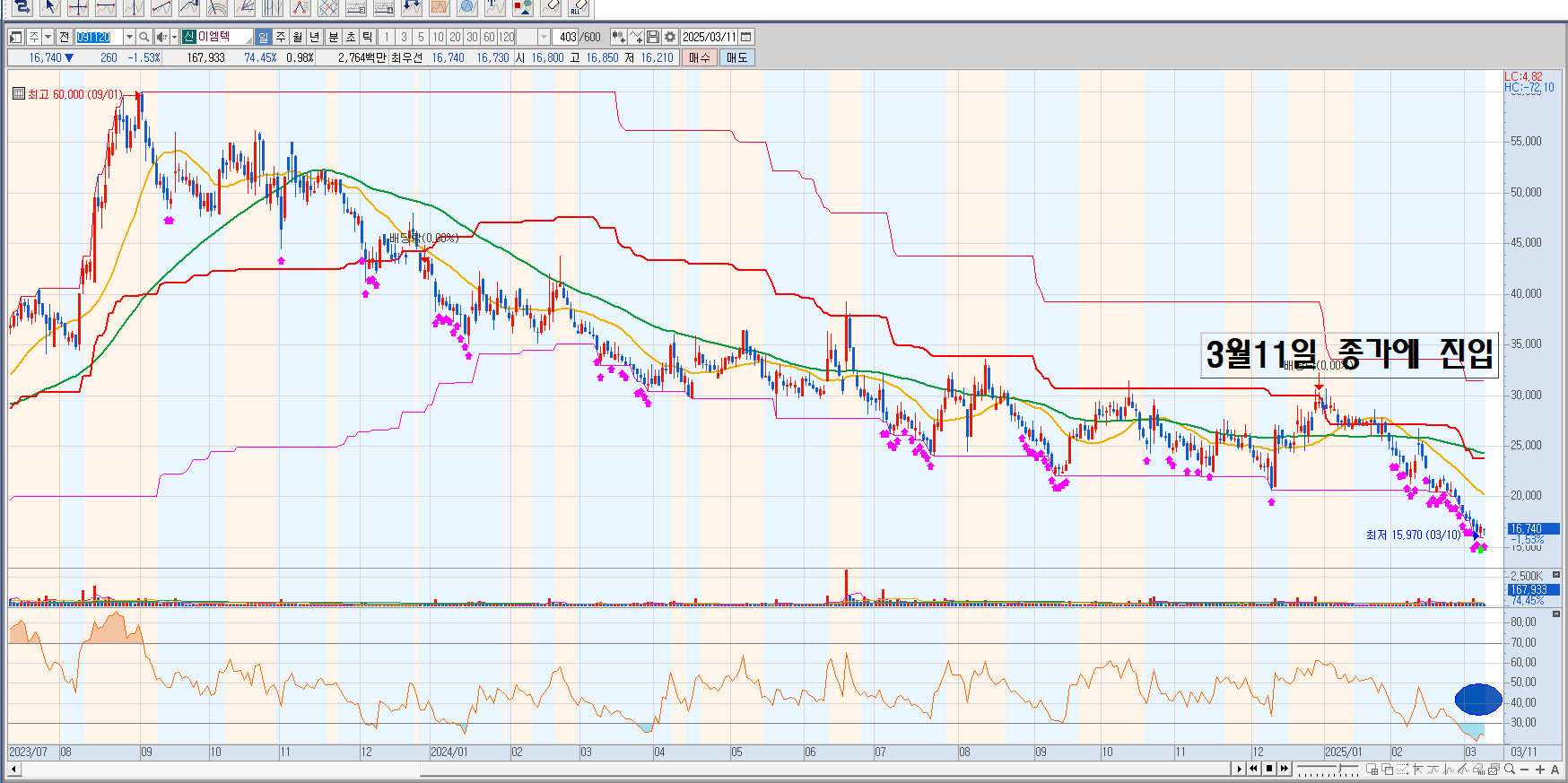1568x783 pixels.
Task: Select the 60 interval button
Action: click(489, 37)
